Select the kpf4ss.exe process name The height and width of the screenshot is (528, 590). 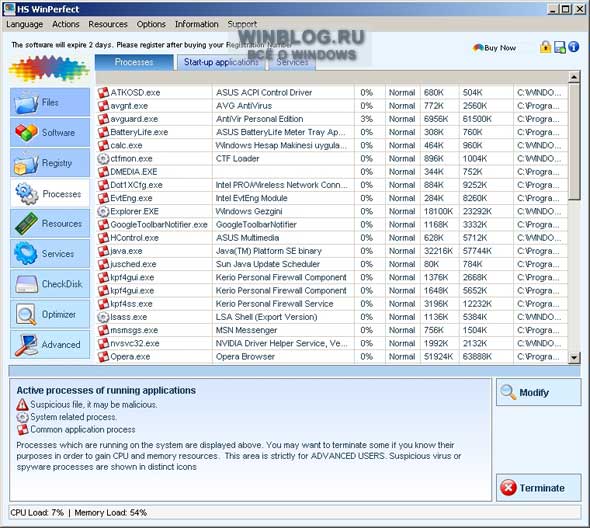click(x=131, y=304)
